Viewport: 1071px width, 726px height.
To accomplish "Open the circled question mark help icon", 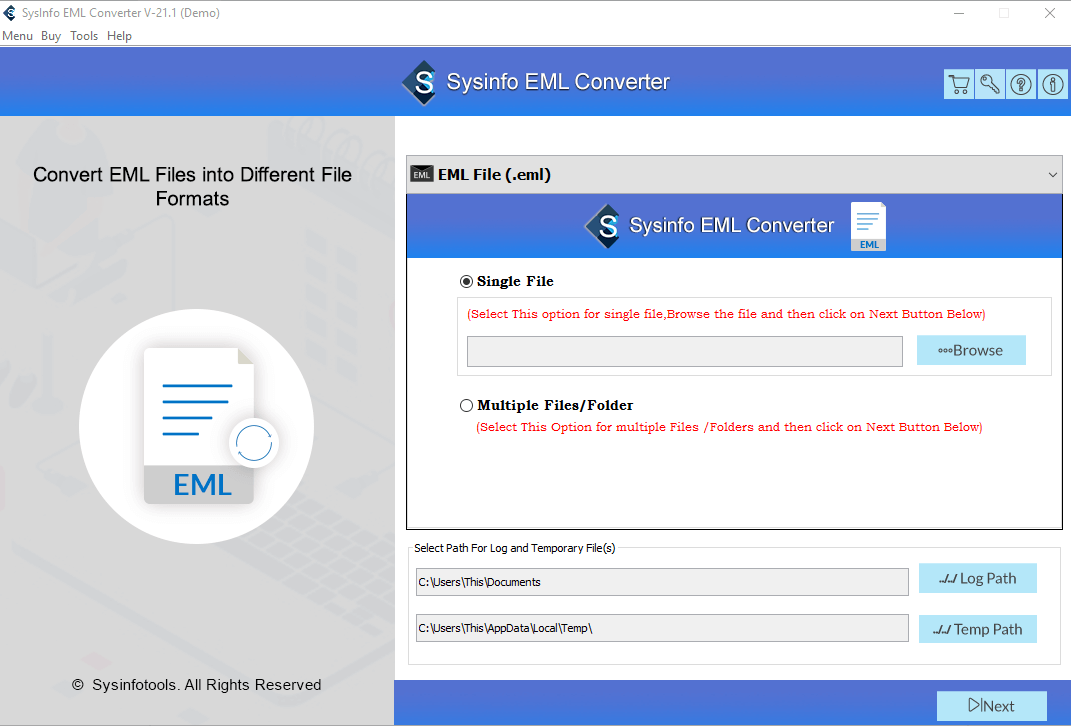I will click(1020, 84).
